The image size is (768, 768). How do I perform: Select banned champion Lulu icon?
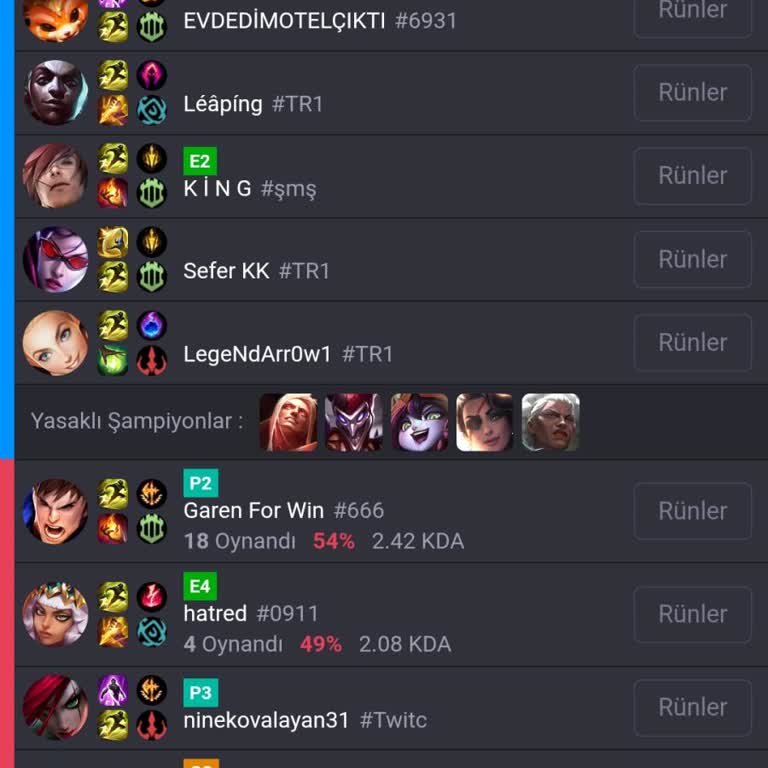point(419,422)
